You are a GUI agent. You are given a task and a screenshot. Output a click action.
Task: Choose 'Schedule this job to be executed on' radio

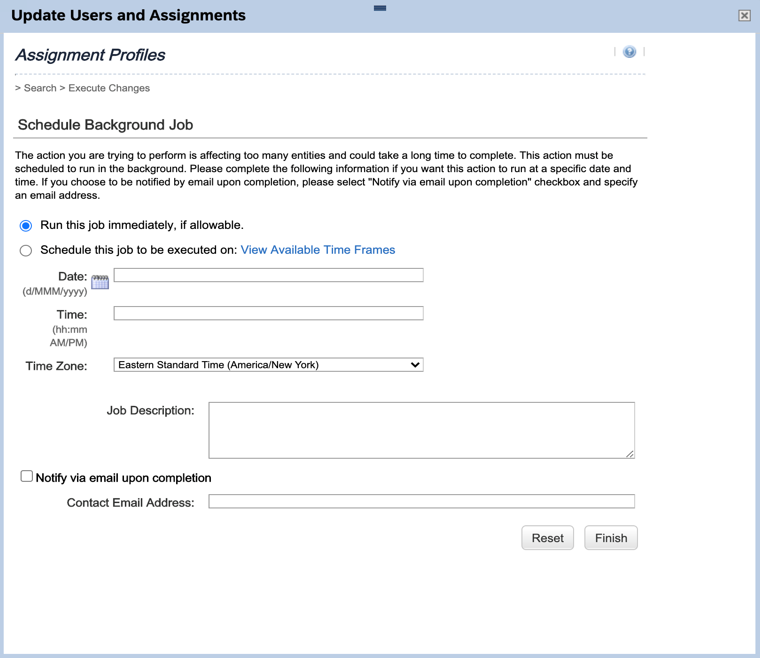26,251
